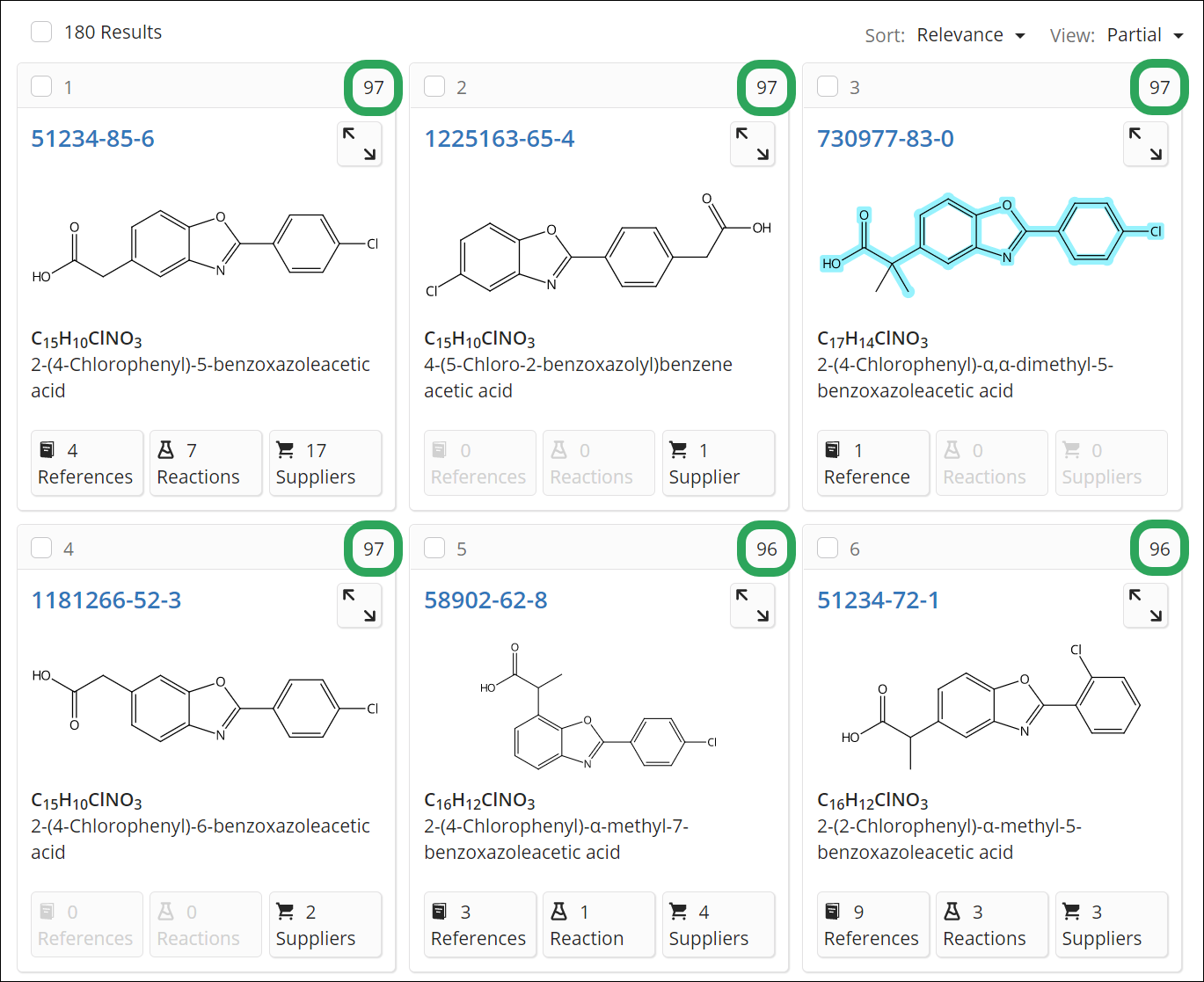Check the box for result 5
This screenshot has width=1204, height=982.
[x=434, y=548]
